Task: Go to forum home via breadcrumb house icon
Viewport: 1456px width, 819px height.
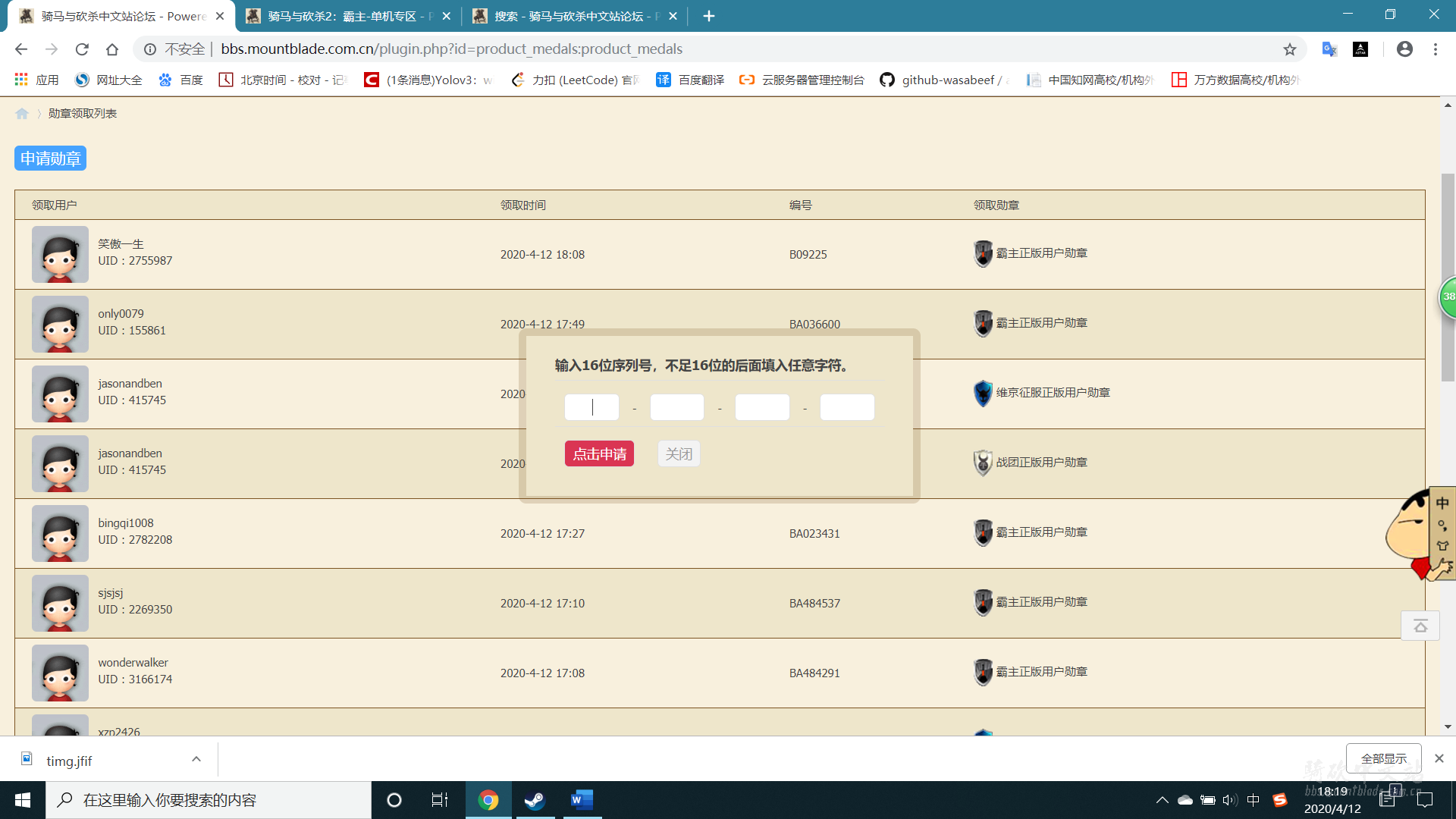Action: 22,114
